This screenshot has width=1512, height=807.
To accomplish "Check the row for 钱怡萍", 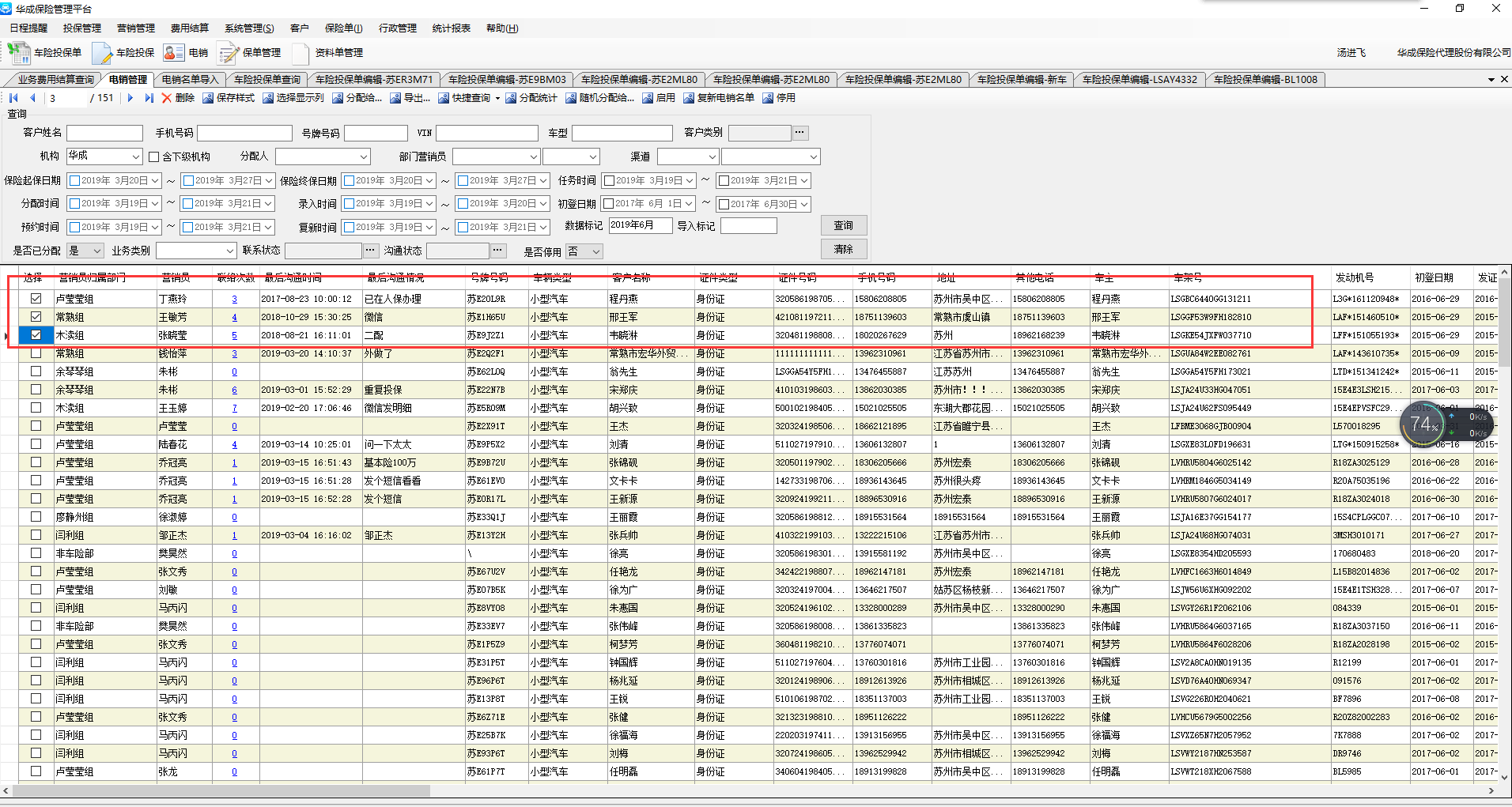I will [36, 353].
